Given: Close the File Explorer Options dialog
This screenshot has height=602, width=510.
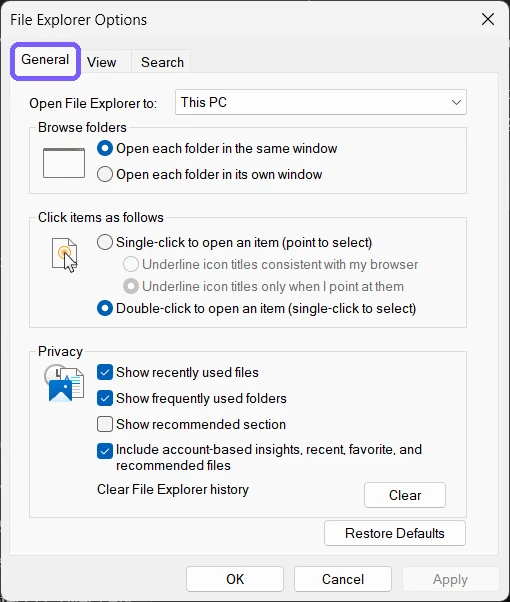Looking at the screenshot, I should point(488,19).
